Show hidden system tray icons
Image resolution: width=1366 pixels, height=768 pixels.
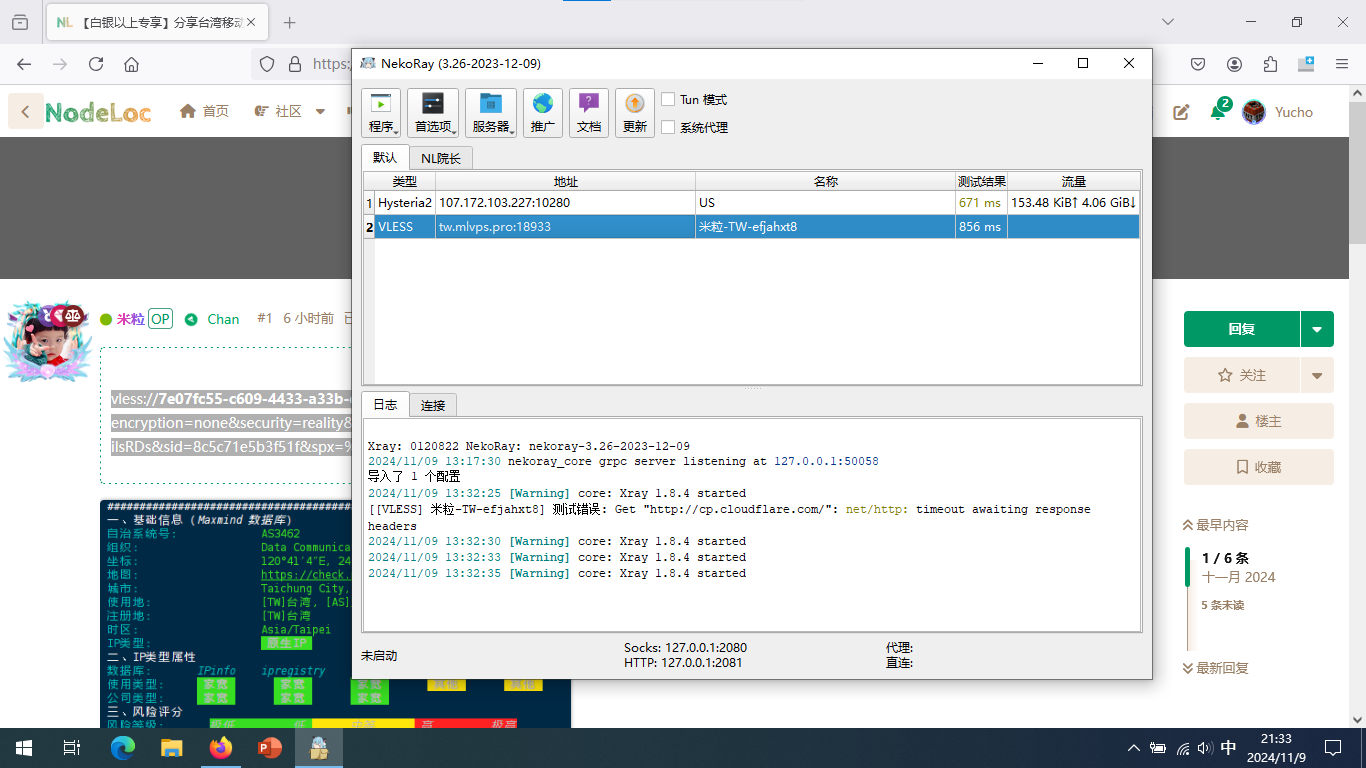point(1133,748)
